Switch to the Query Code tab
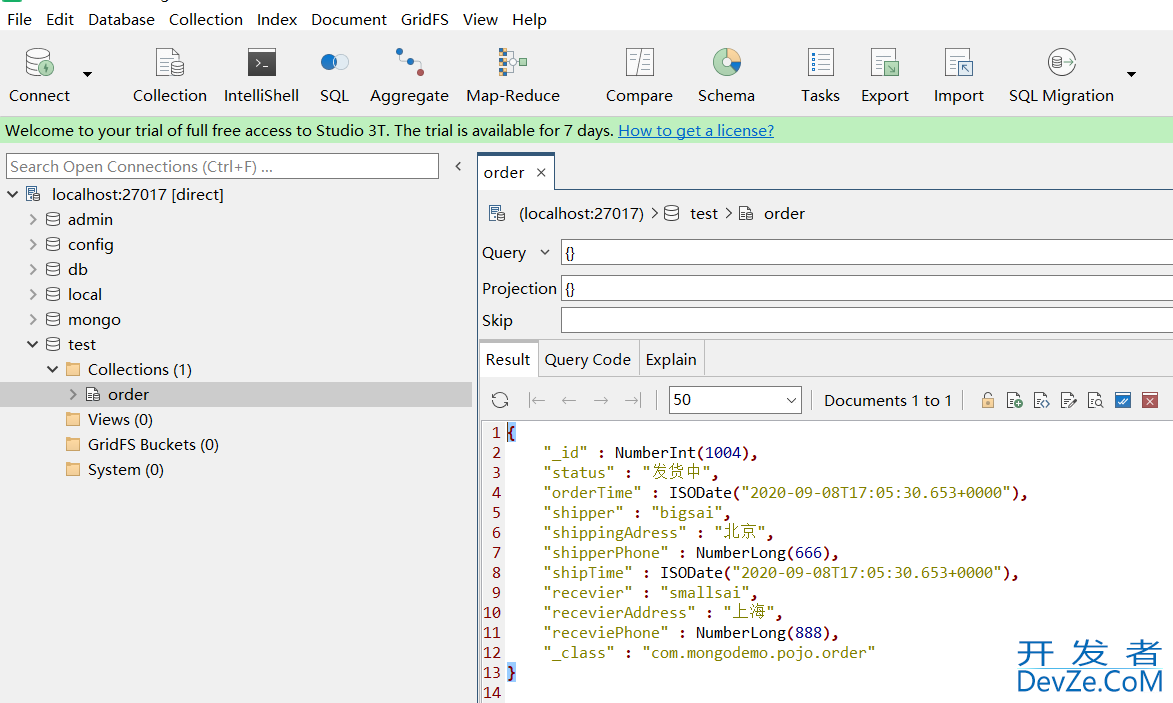This screenshot has width=1173, height=703. pyautogui.click(x=587, y=360)
